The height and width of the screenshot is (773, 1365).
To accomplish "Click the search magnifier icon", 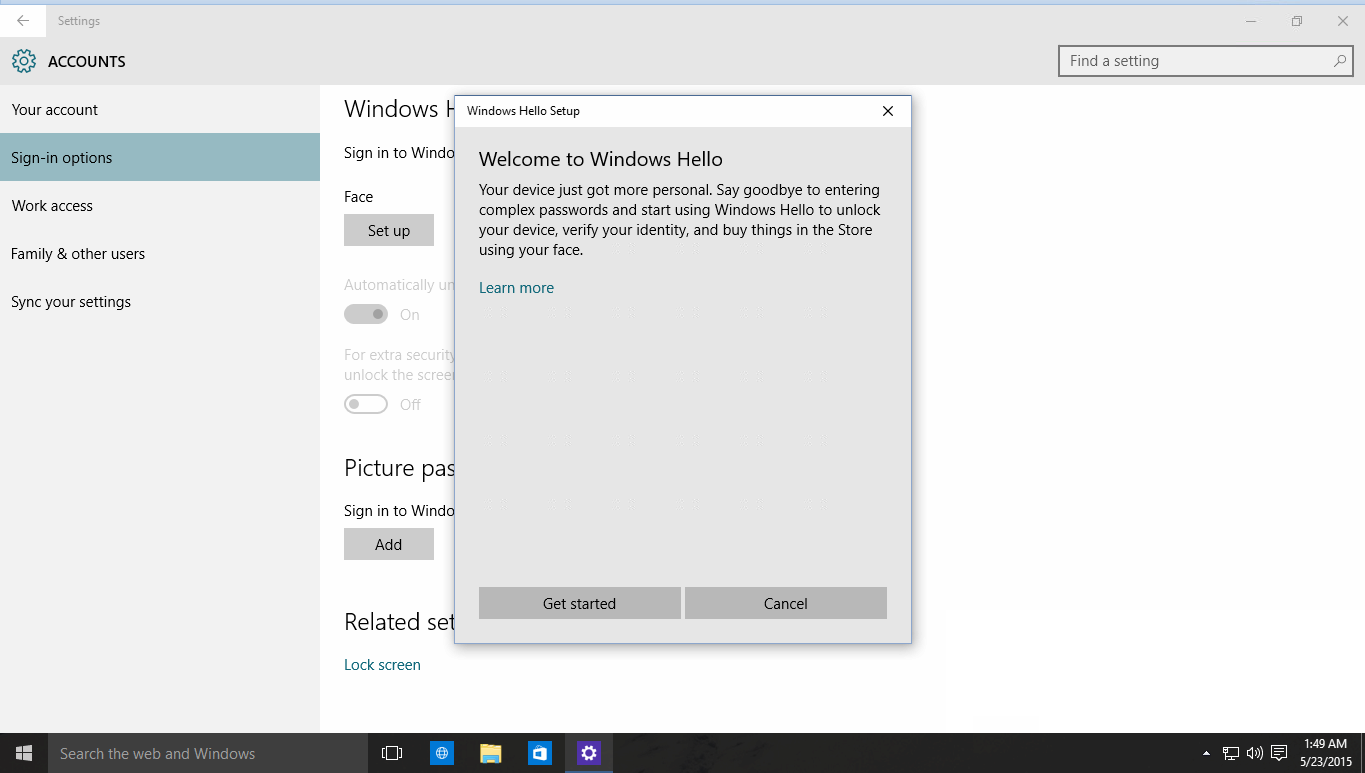I will coord(1340,61).
